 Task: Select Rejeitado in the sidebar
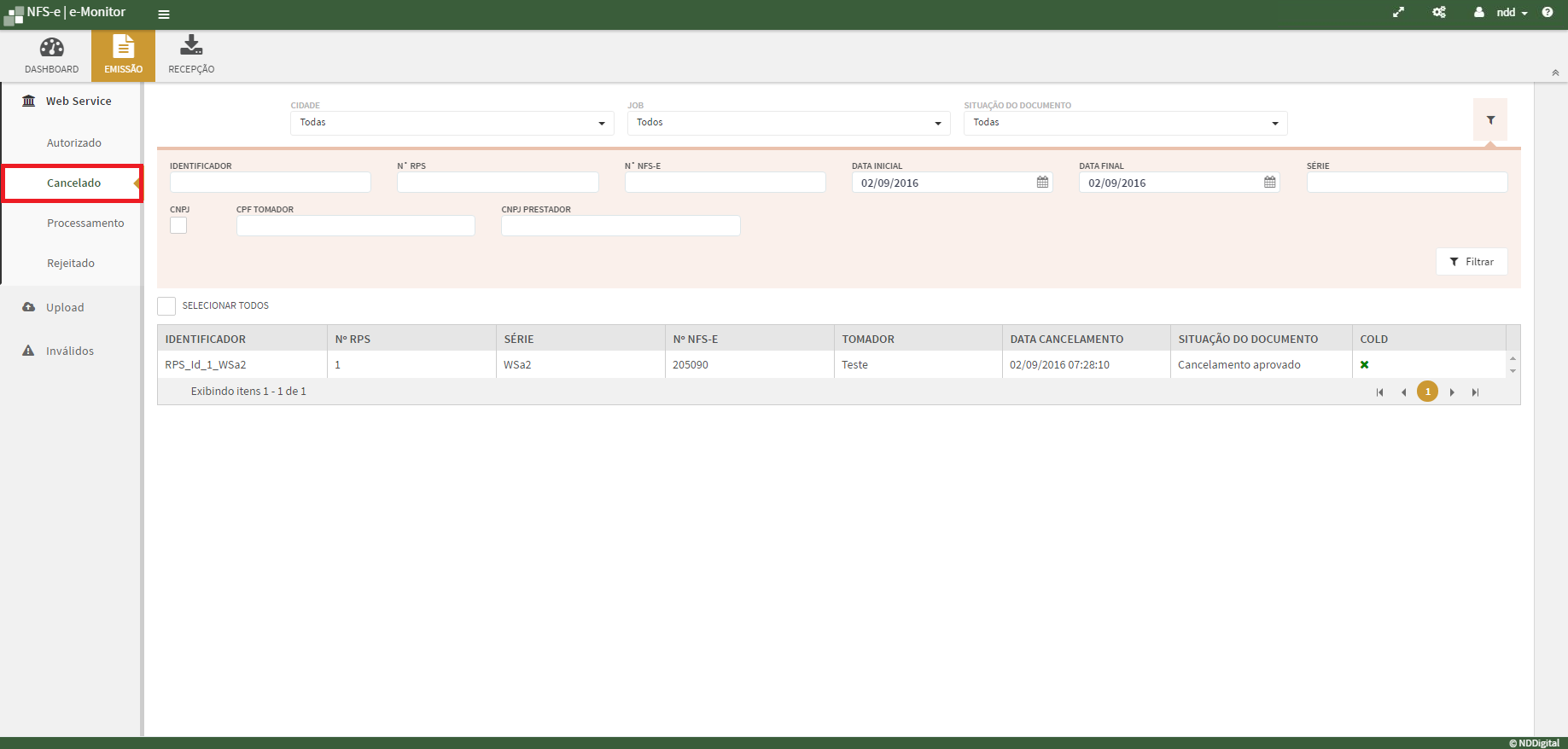tap(71, 264)
